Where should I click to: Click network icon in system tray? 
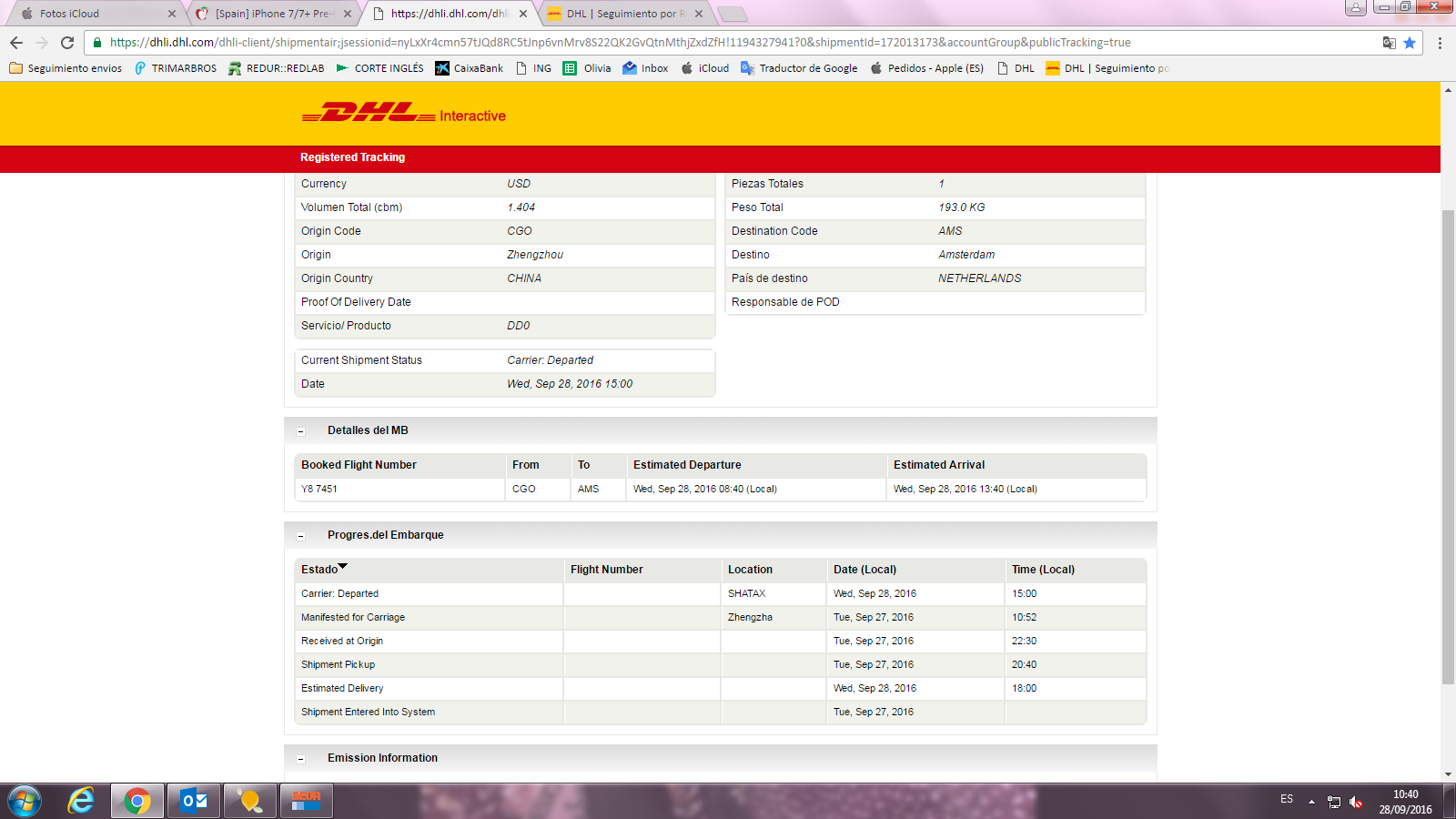1334,802
